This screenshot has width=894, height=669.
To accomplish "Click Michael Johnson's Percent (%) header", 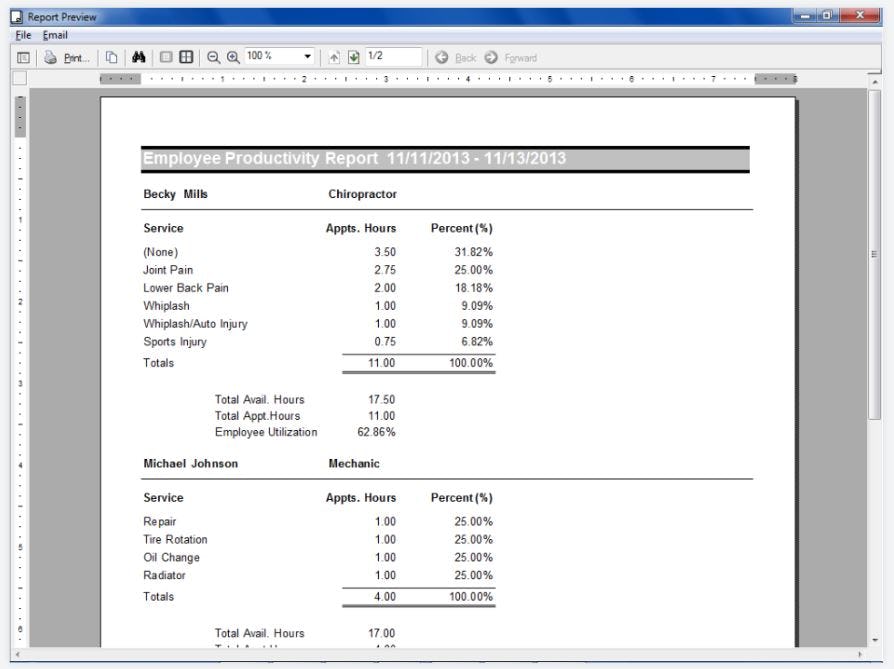I will (462, 498).
